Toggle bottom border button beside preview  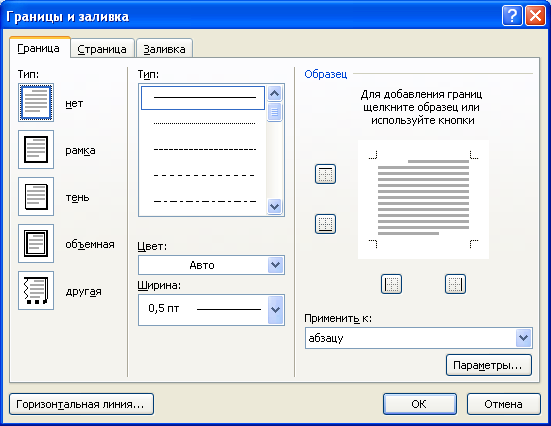(x=325, y=224)
